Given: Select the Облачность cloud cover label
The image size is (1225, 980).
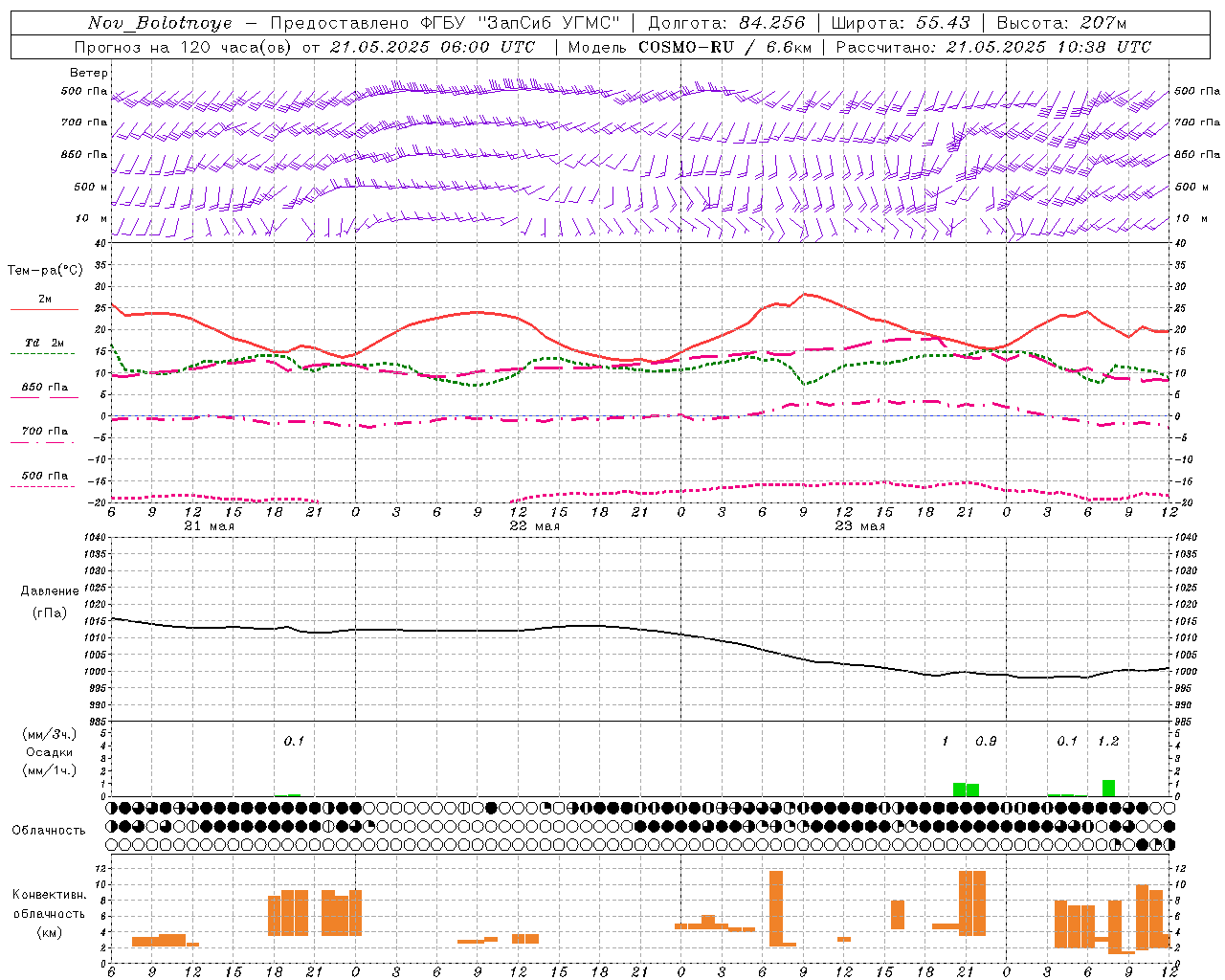Looking at the screenshot, I should pyautogui.click(x=49, y=831).
